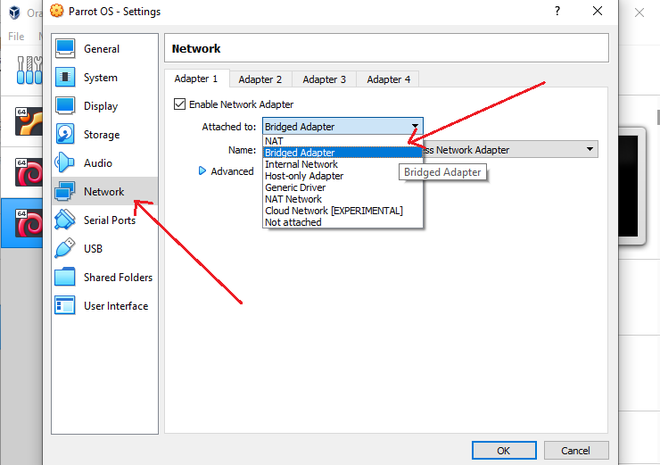Open the File menu in VirtualBox Manager
This screenshot has width=660, height=465.
16,37
